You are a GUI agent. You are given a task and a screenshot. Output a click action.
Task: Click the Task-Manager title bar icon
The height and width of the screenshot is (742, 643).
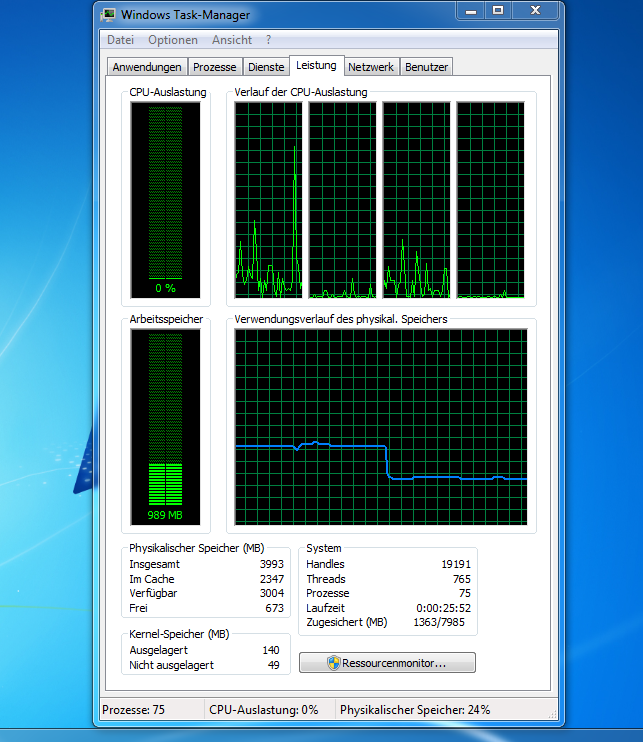coord(108,15)
